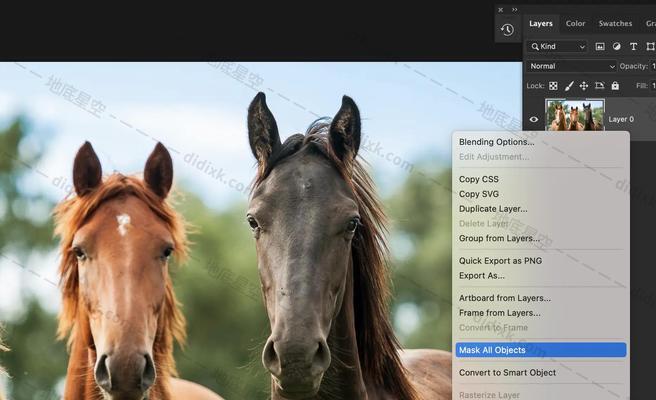
Task: Choose Convert to Smart Object
Action: [507, 372]
